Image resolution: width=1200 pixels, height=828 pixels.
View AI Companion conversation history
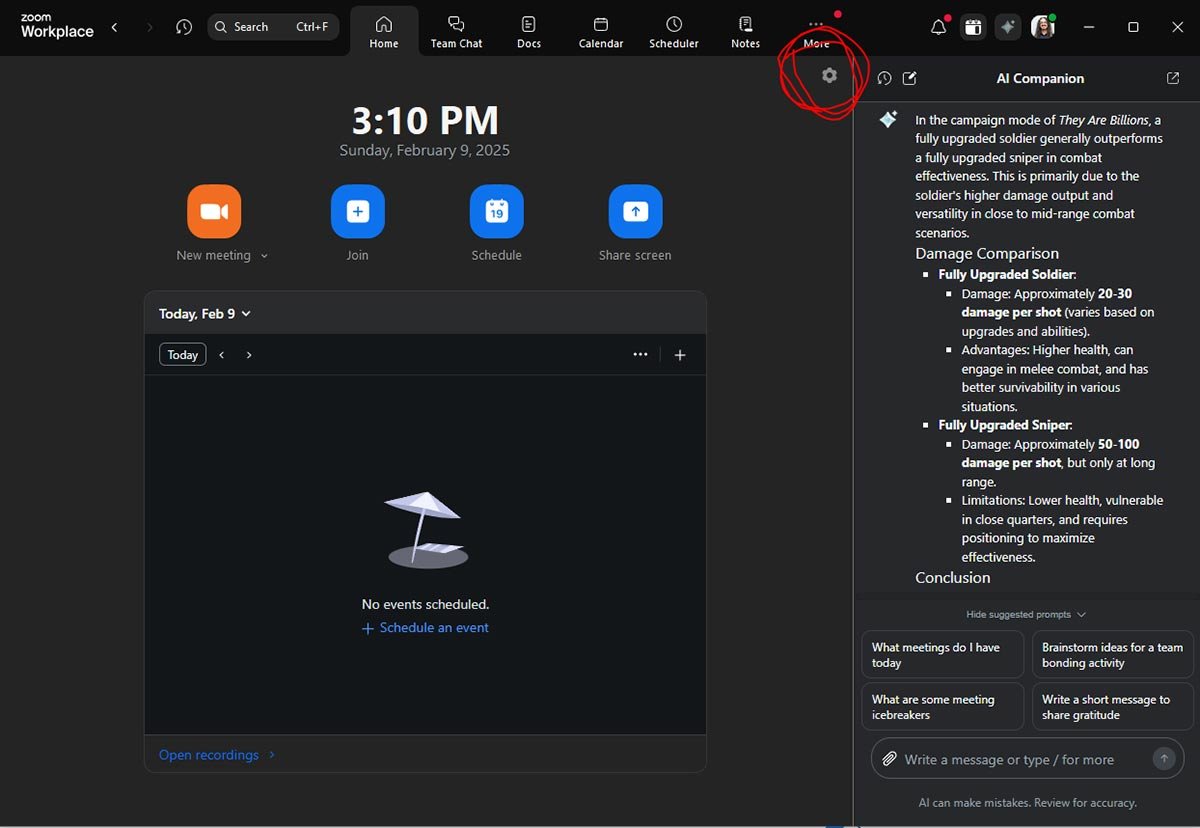(884, 78)
